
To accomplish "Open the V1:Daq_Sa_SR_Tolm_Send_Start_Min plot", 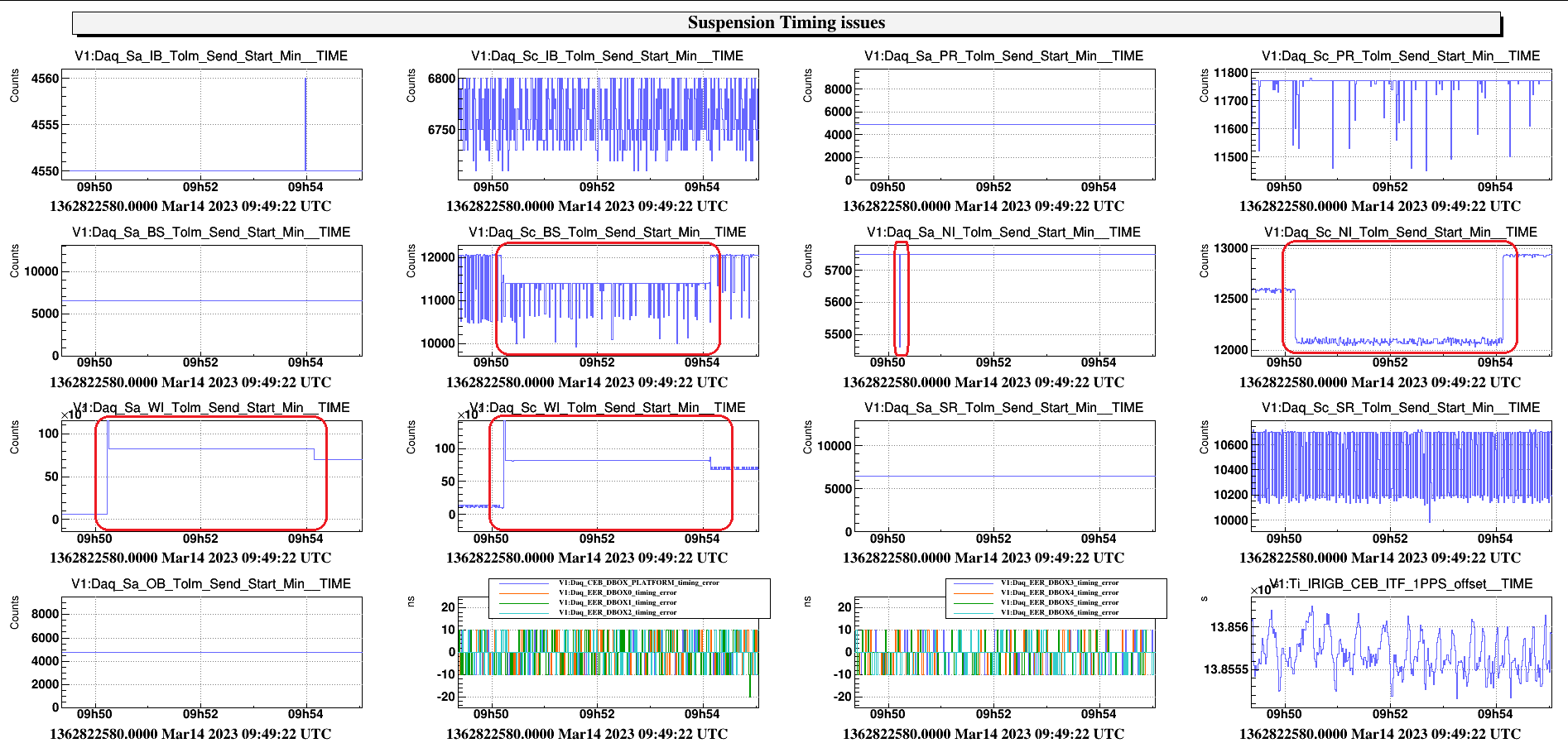I will click(1004, 476).
